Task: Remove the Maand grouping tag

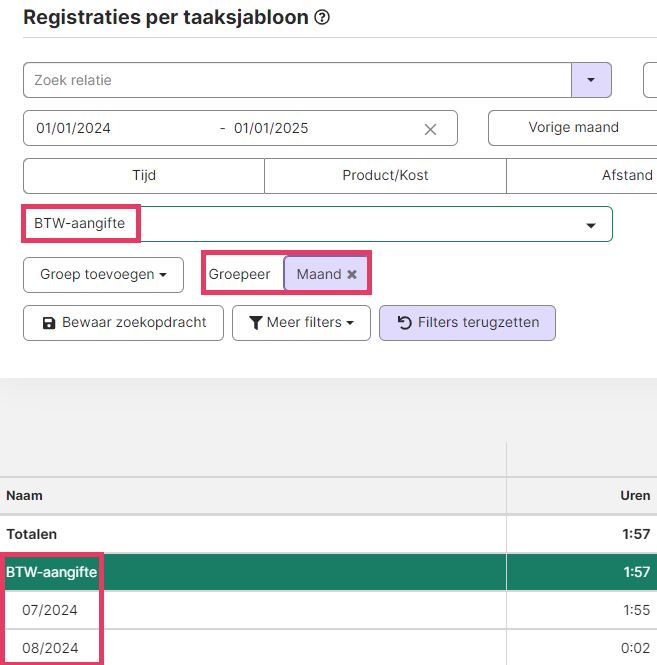Action: coord(352,274)
